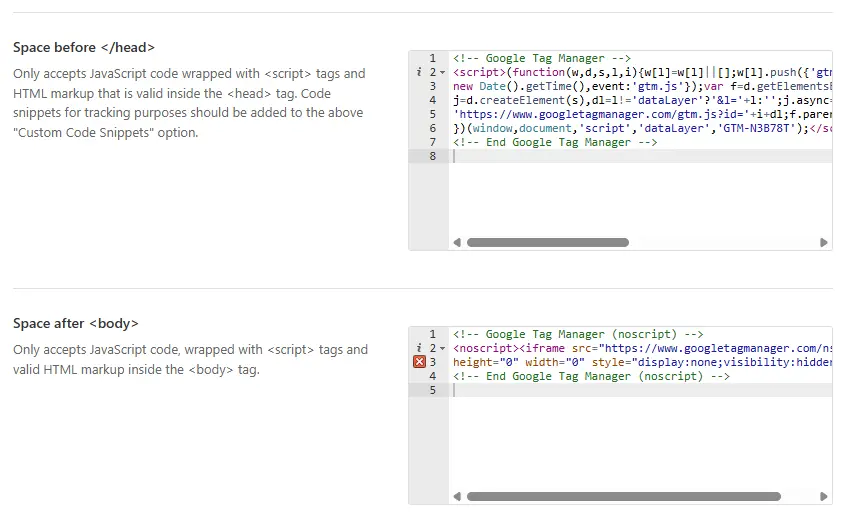Click the 'new Date().getTime()' code line

coord(642,86)
